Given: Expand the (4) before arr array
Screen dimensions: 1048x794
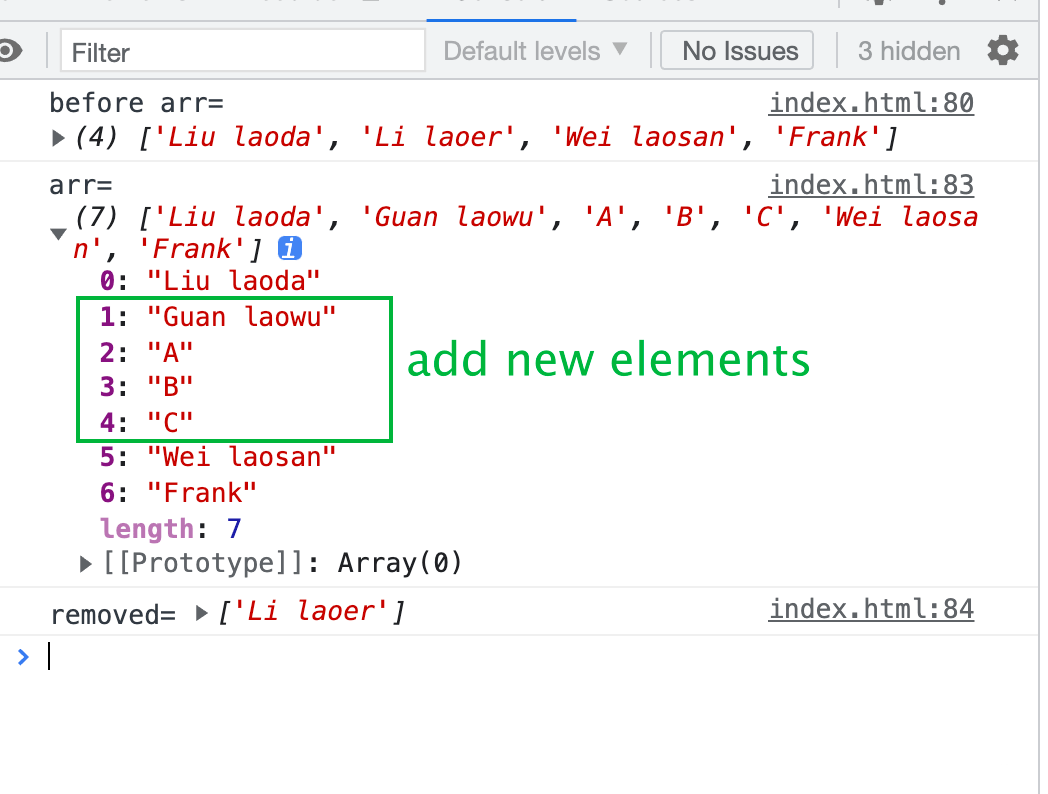Looking at the screenshot, I should pos(59,138).
